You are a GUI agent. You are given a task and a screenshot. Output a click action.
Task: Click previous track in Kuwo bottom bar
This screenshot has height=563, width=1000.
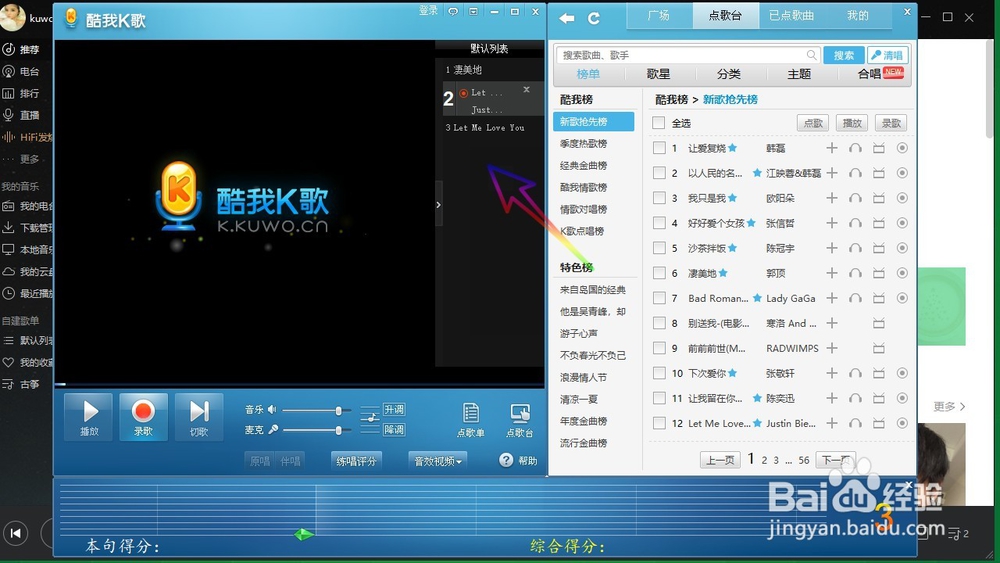pos(16,533)
